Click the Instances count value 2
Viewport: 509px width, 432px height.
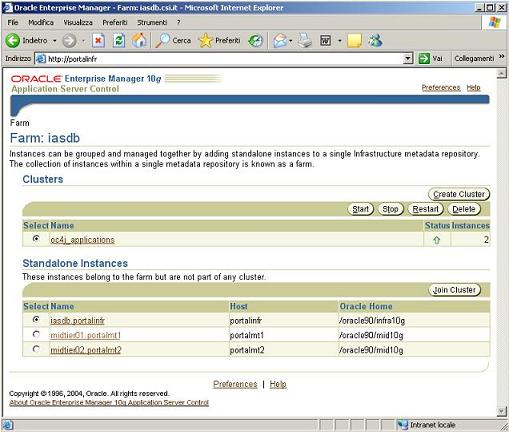click(x=486, y=240)
